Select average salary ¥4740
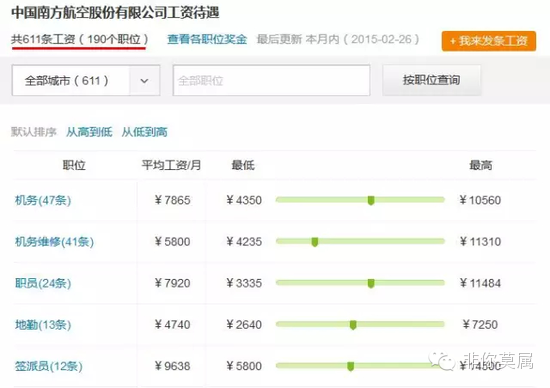 [172, 325]
